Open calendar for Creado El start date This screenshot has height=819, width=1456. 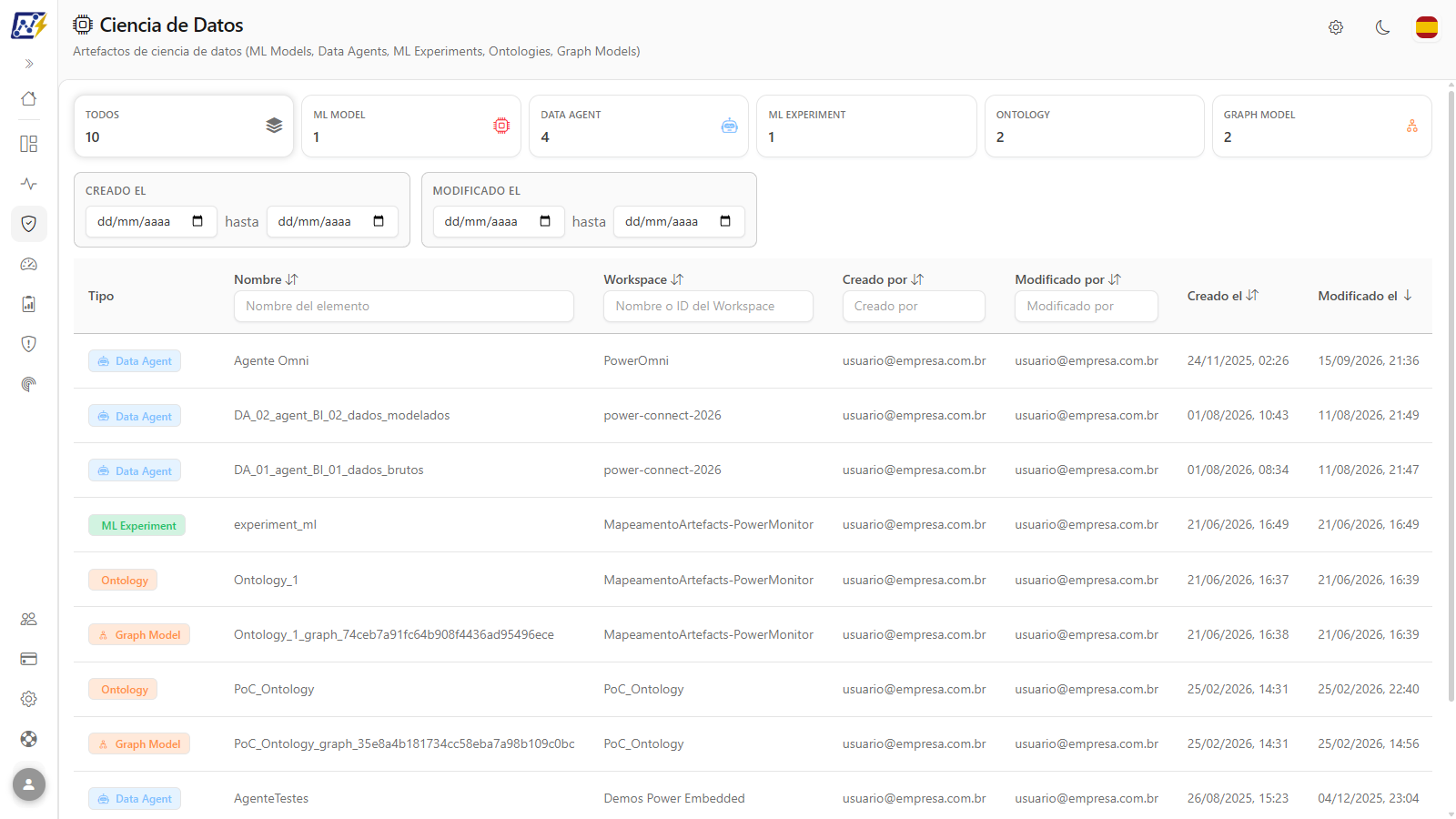click(x=197, y=221)
